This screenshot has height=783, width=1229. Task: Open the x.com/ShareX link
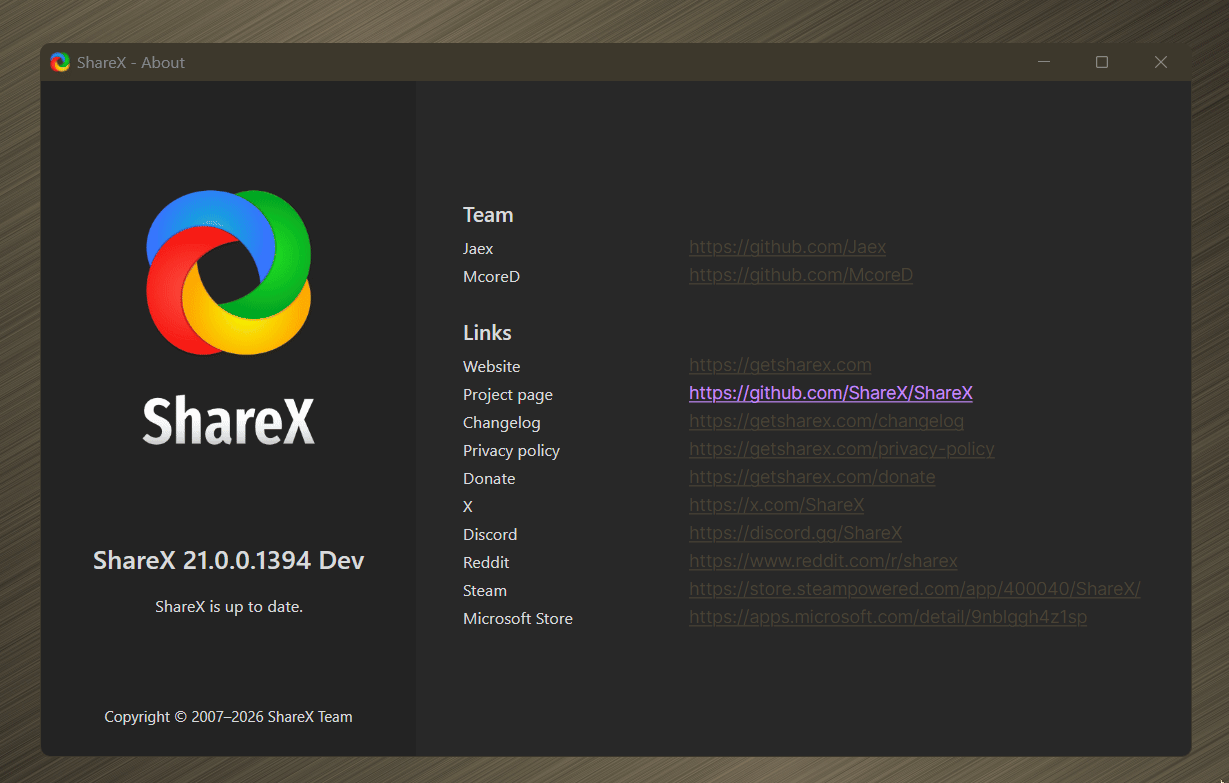(x=777, y=505)
